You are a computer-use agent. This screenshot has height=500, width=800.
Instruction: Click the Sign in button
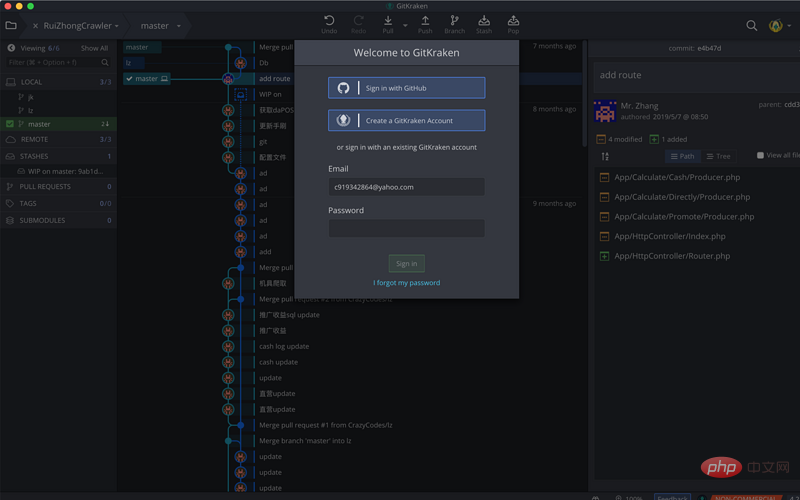click(x=407, y=263)
